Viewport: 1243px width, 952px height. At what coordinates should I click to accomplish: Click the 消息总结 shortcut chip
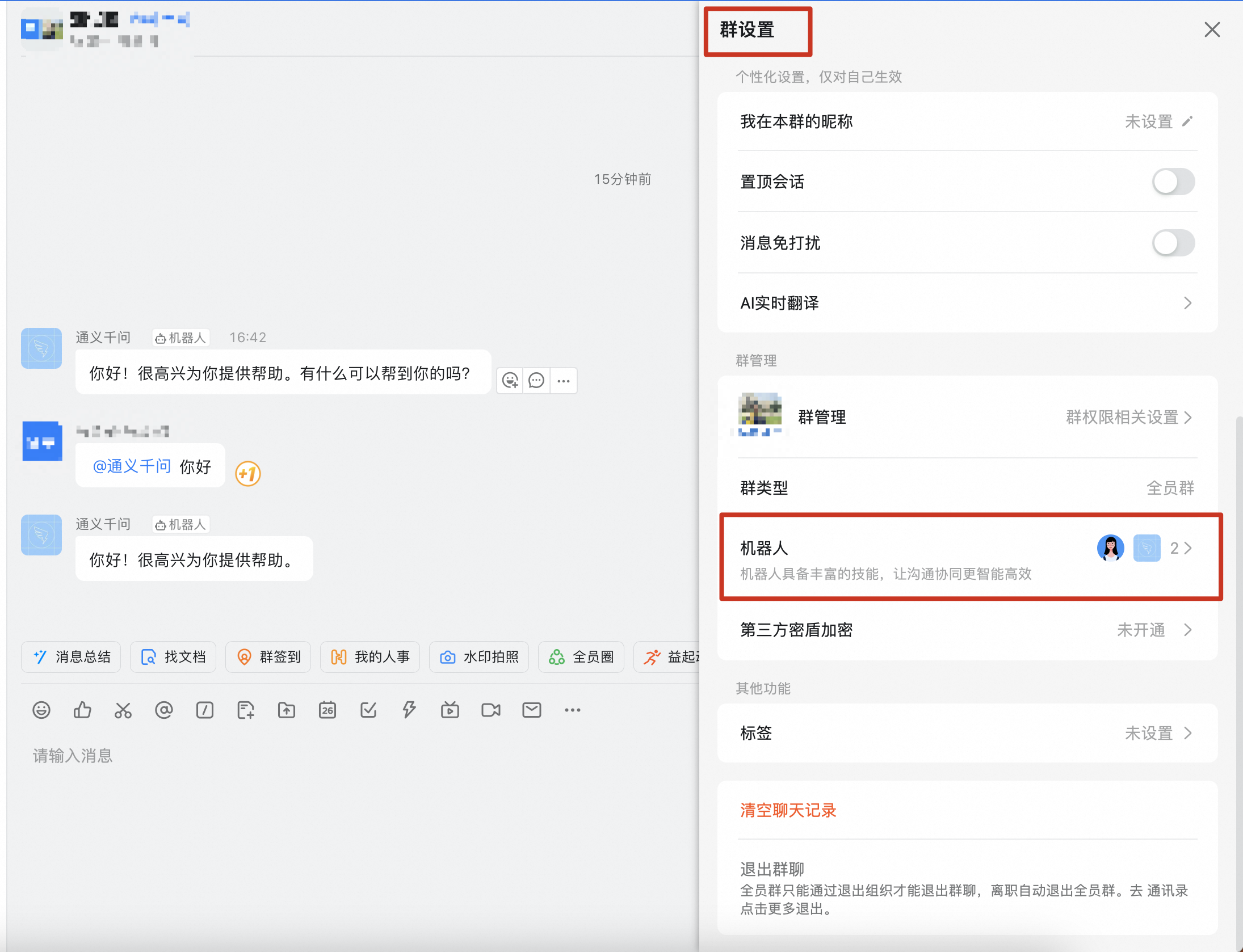click(x=72, y=657)
